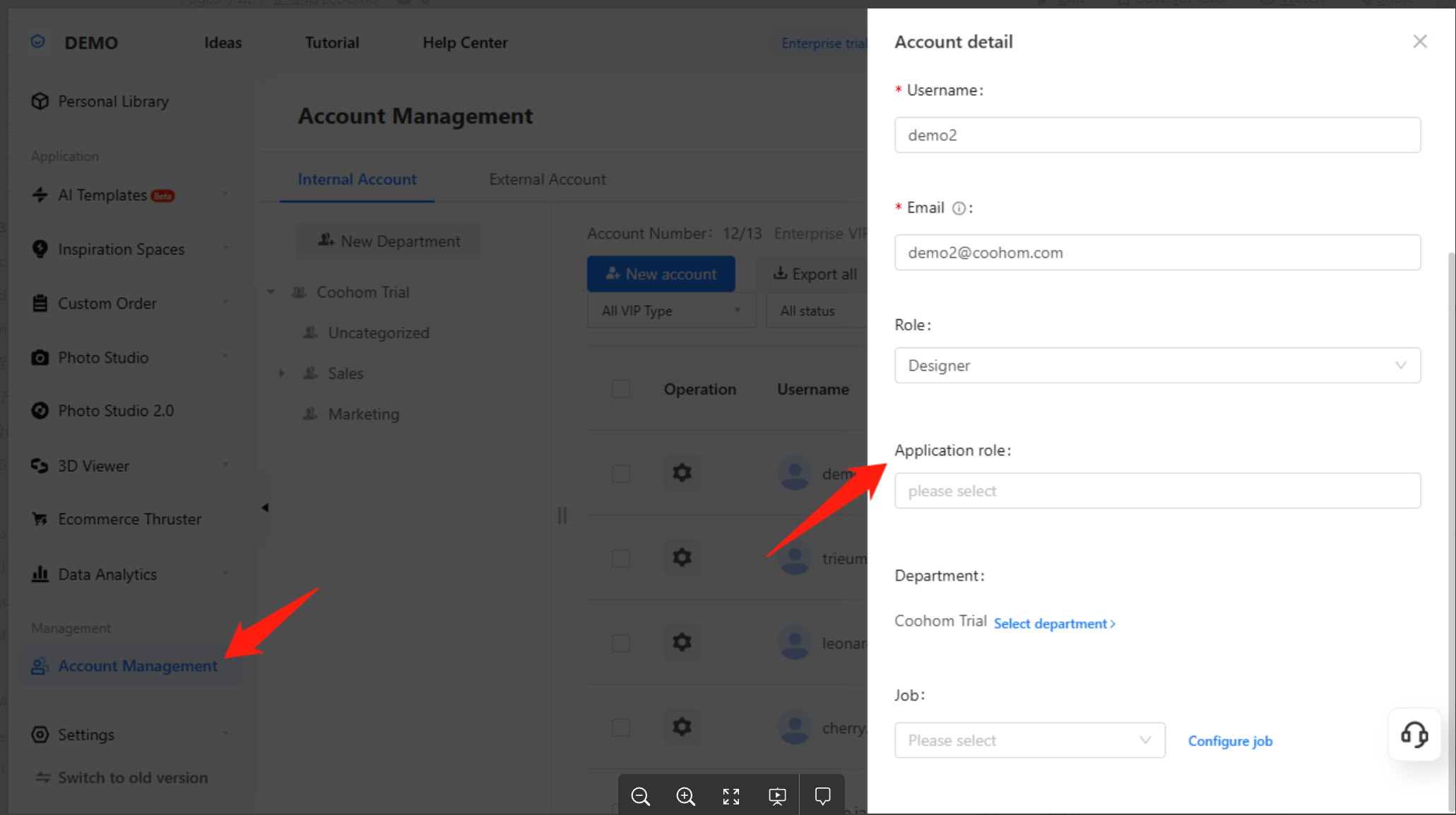The height and width of the screenshot is (815, 1456).
Task: Click the zoom in magnifier icon
Action: coord(685,797)
